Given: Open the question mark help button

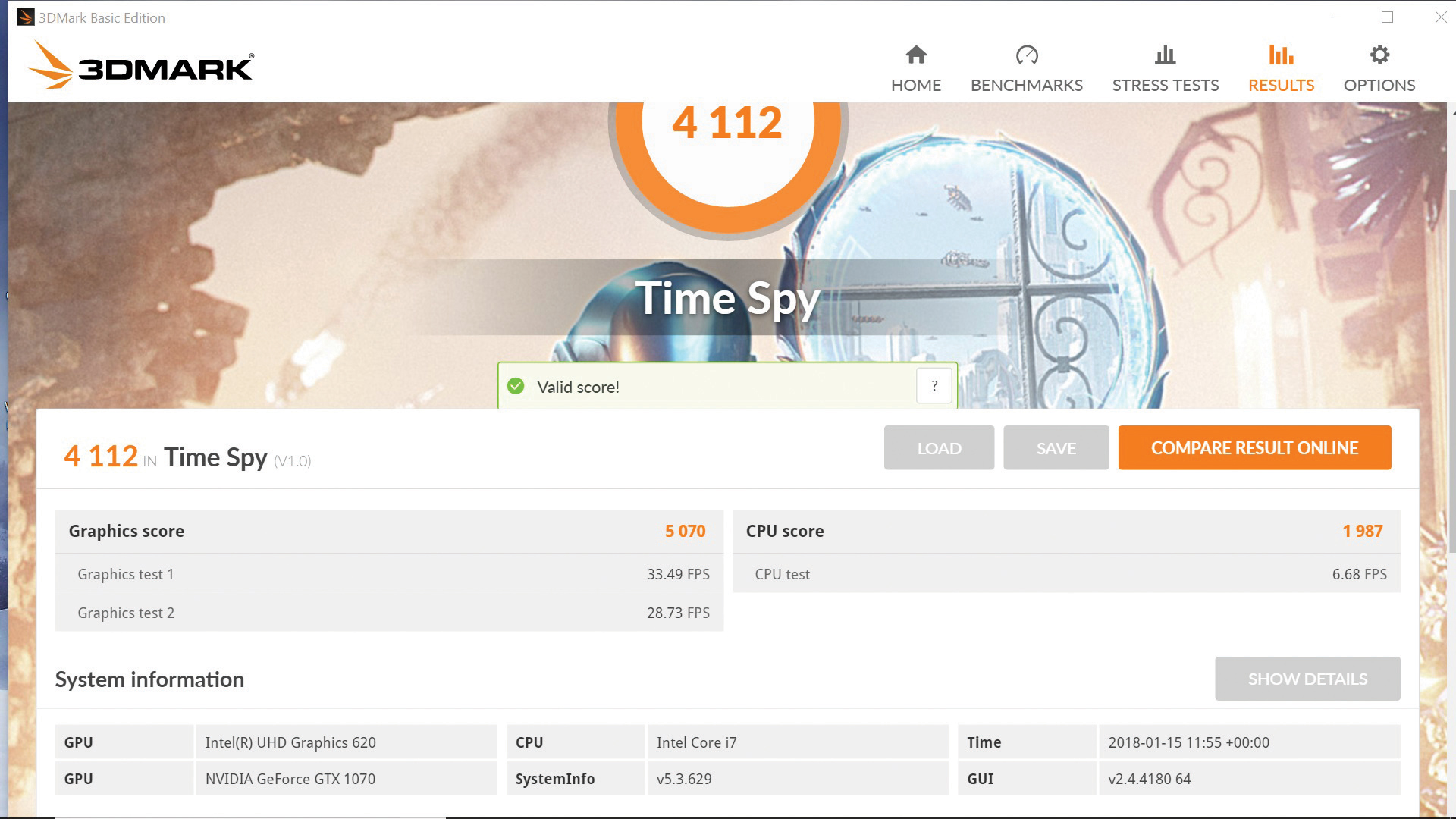Looking at the screenshot, I should click(x=934, y=386).
